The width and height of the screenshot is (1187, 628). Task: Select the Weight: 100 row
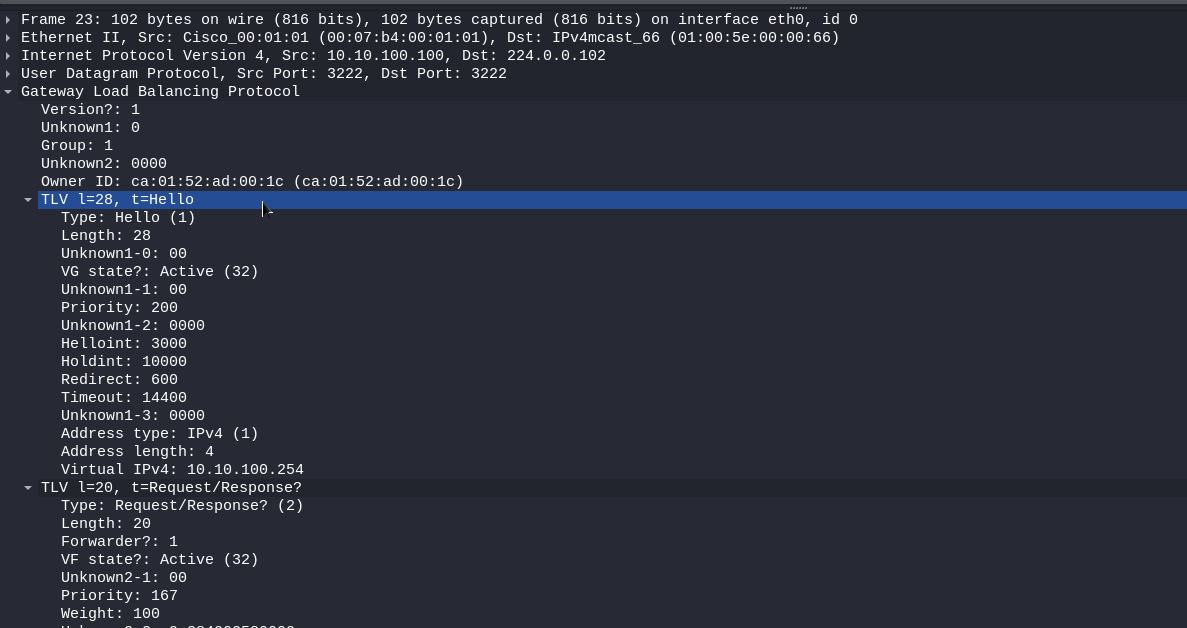point(110,614)
